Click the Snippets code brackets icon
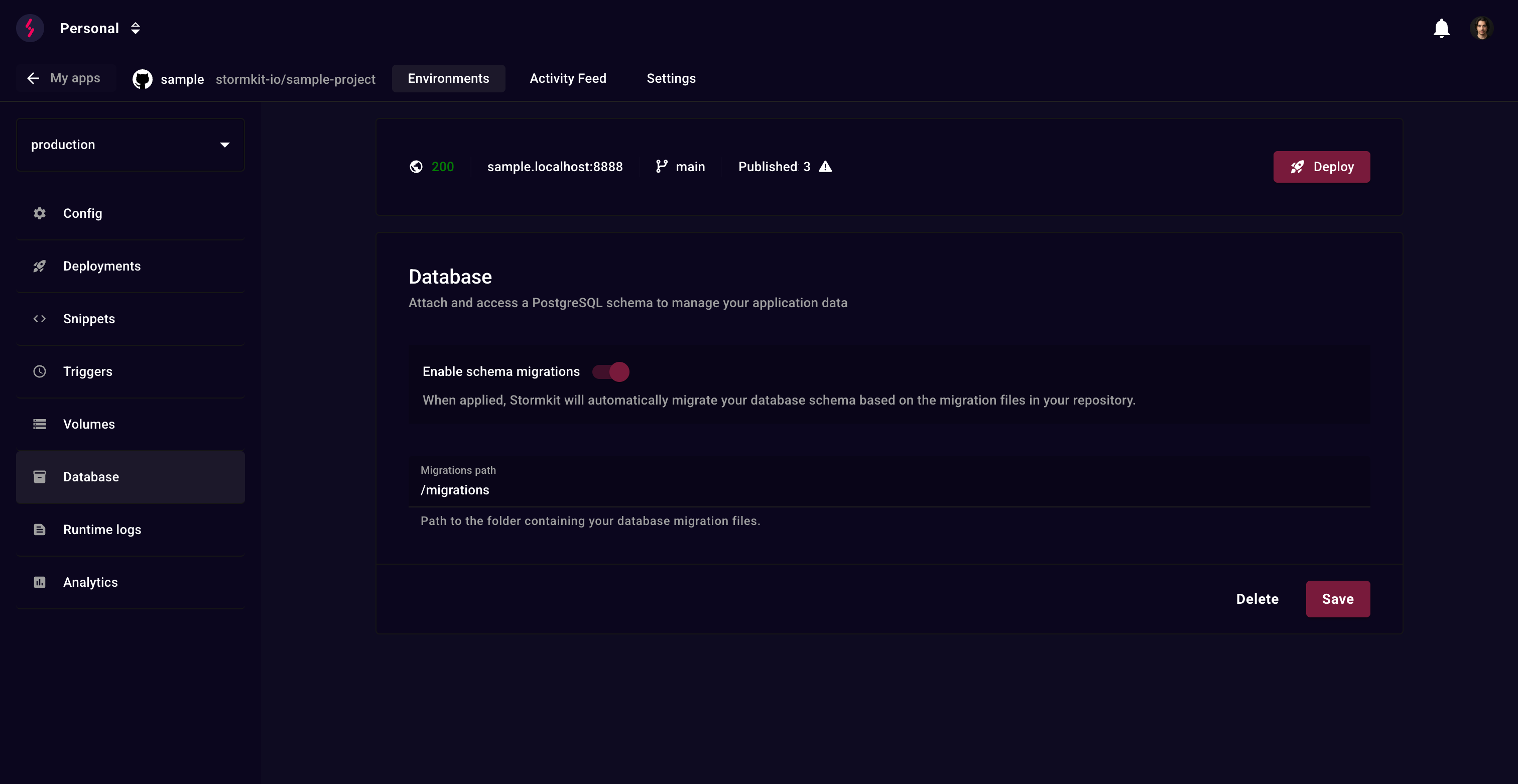Viewport: 1518px width, 784px height. (x=40, y=319)
